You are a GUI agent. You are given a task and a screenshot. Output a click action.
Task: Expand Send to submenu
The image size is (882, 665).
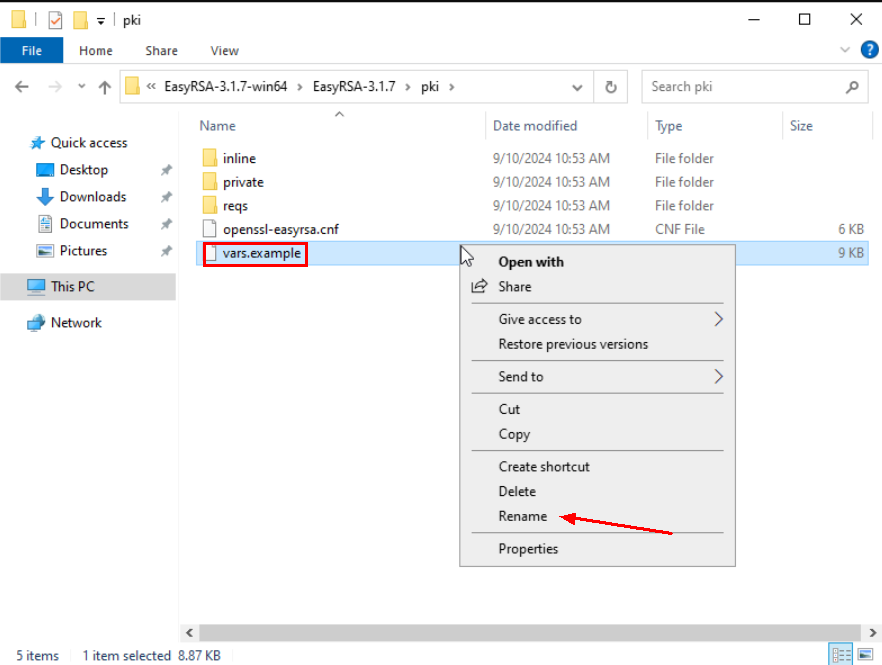pyautogui.click(x=717, y=376)
